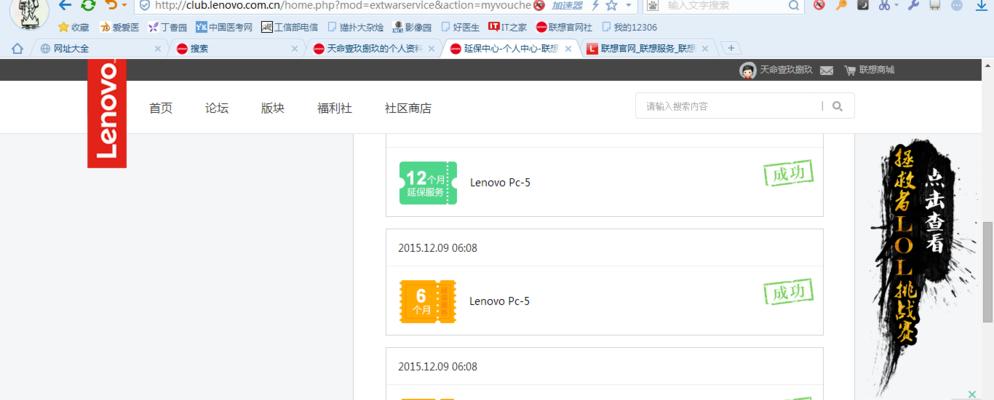Open the wrench tools icon
This screenshot has width=994, height=400.
[913, 4]
